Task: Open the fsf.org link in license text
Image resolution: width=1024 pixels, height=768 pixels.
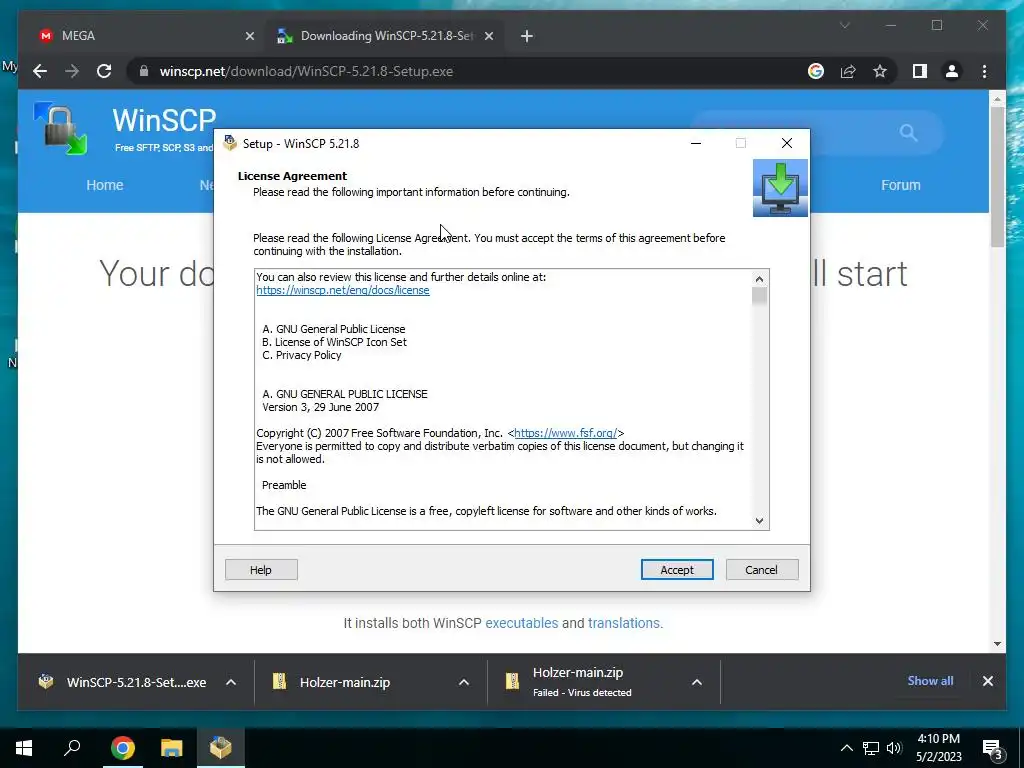Action: 566,433
